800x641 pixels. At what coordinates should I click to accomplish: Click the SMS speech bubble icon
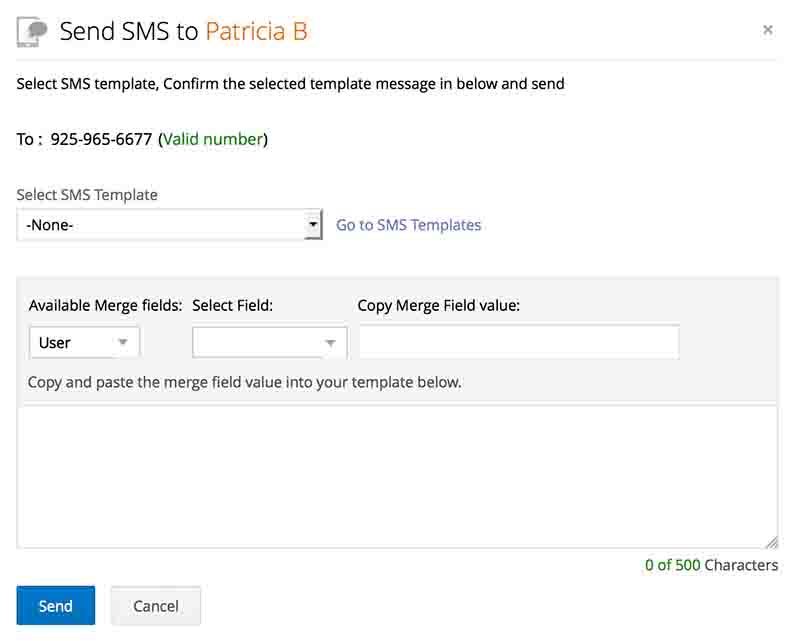[33, 31]
